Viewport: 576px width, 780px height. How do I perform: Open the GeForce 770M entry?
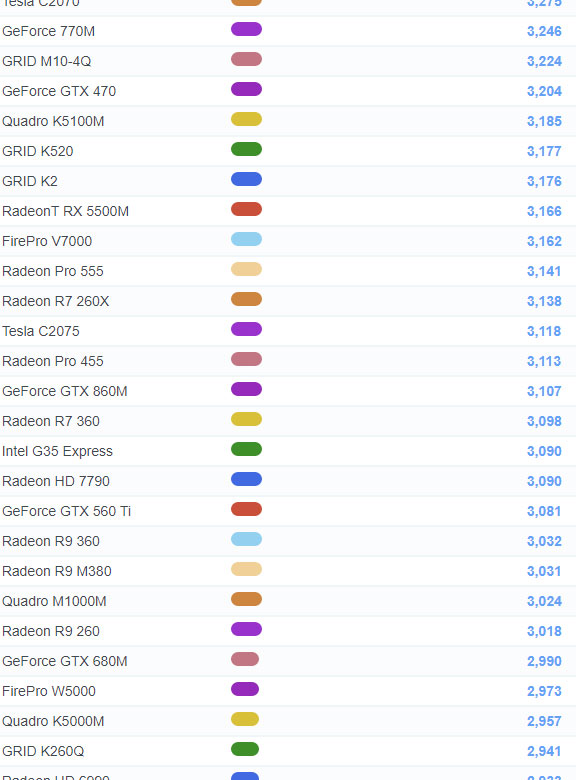(x=49, y=31)
